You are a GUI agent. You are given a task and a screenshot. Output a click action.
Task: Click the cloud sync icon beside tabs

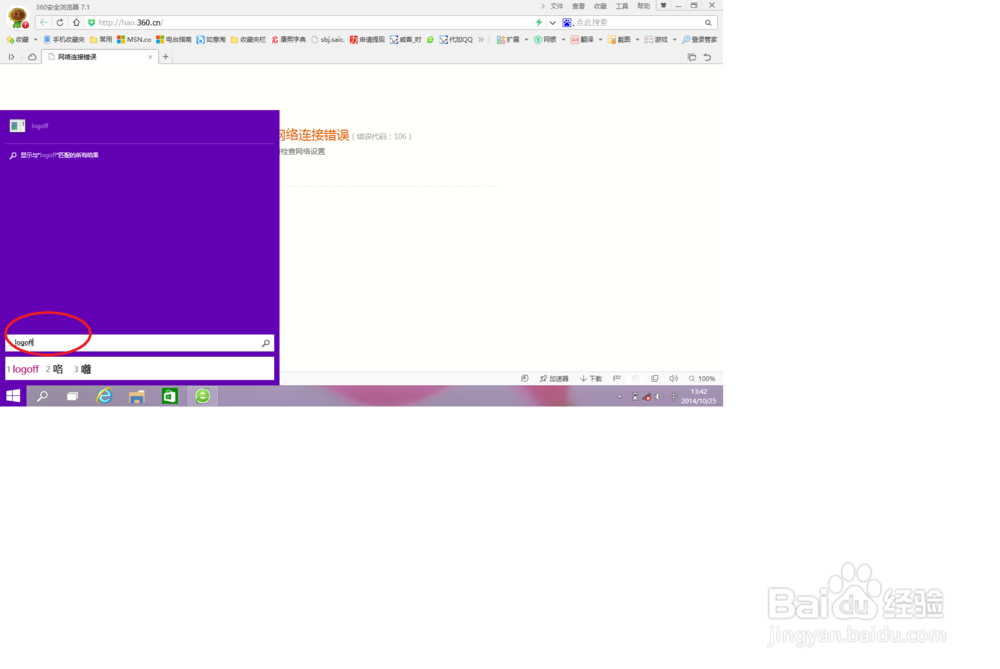32,57
